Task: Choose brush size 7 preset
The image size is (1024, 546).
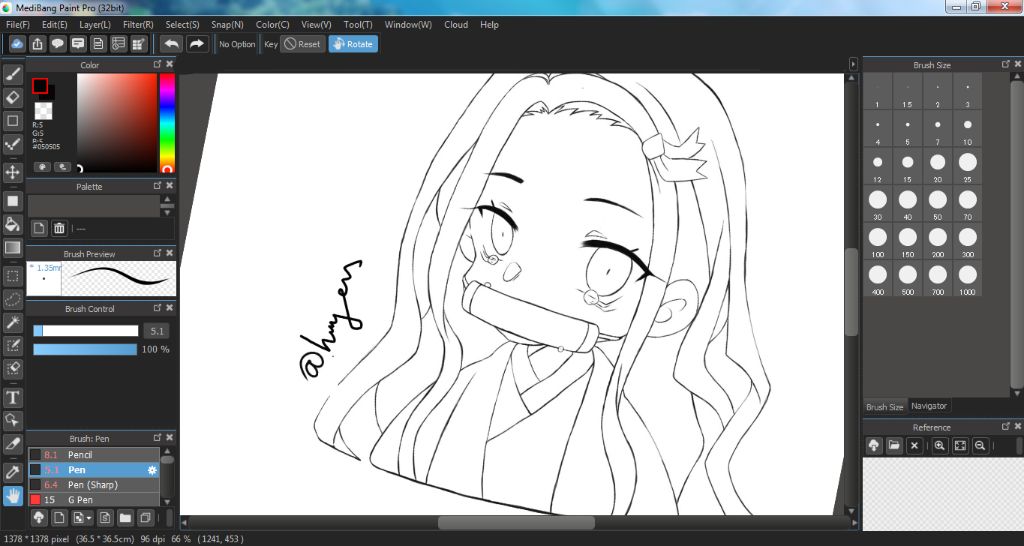Action: pos(938,129)
